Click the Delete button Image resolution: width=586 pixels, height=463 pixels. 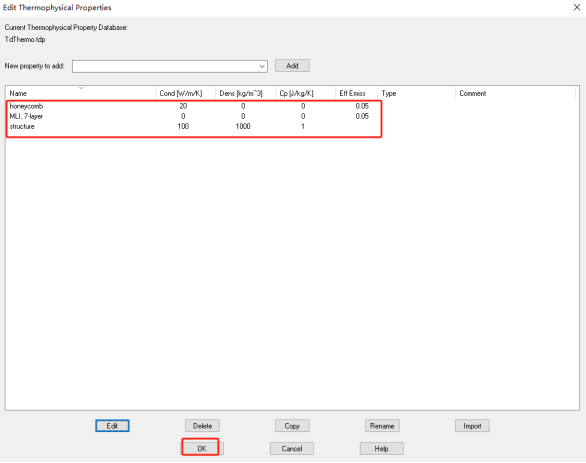click(x=202, y=426)
